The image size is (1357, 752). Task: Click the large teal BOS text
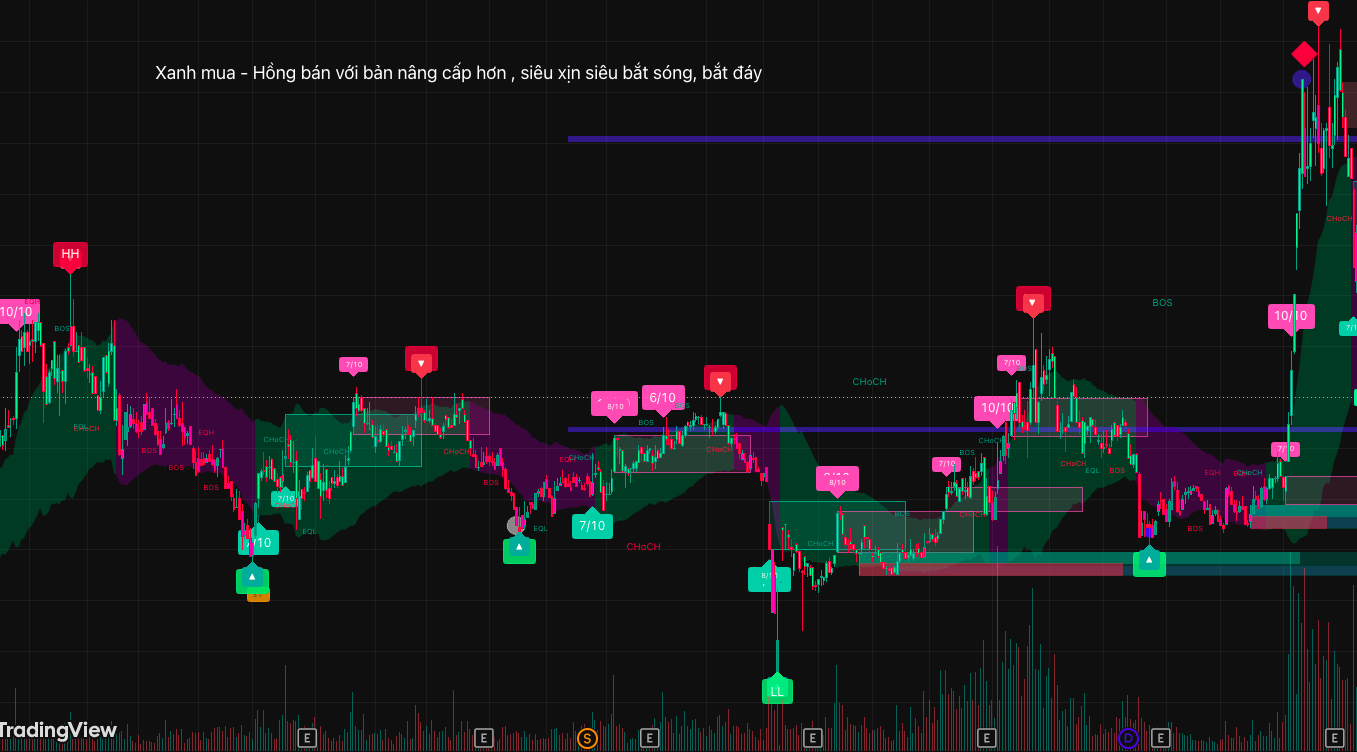point(1162,302)
